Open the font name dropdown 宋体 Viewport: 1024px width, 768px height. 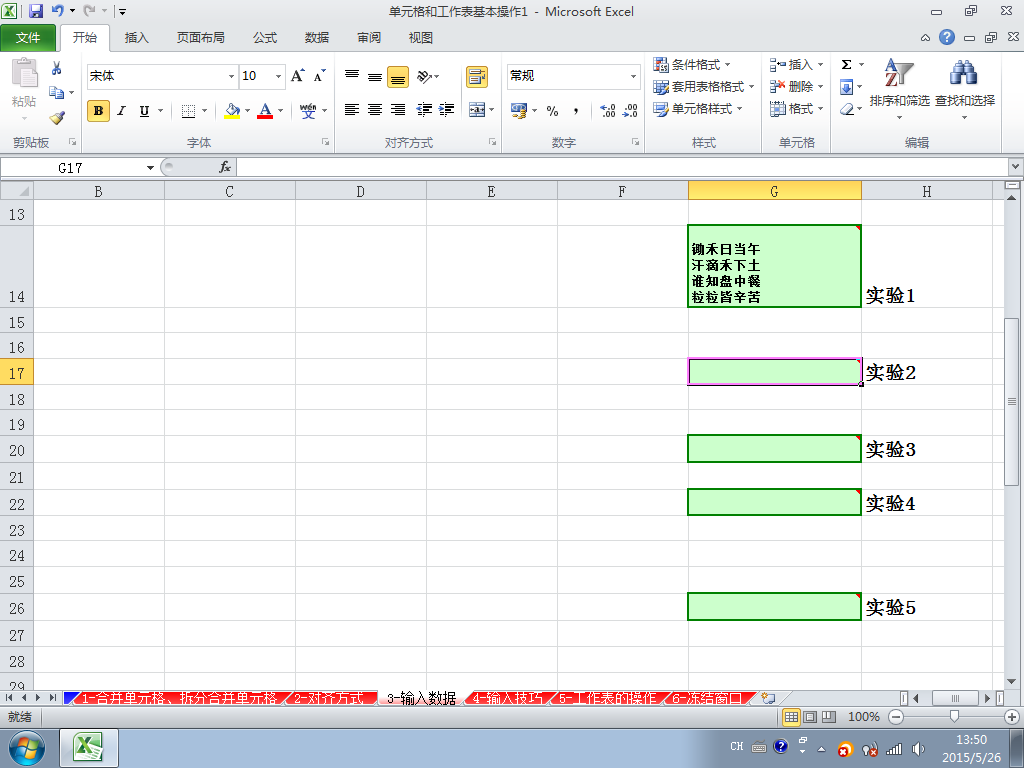coord(231,76)
